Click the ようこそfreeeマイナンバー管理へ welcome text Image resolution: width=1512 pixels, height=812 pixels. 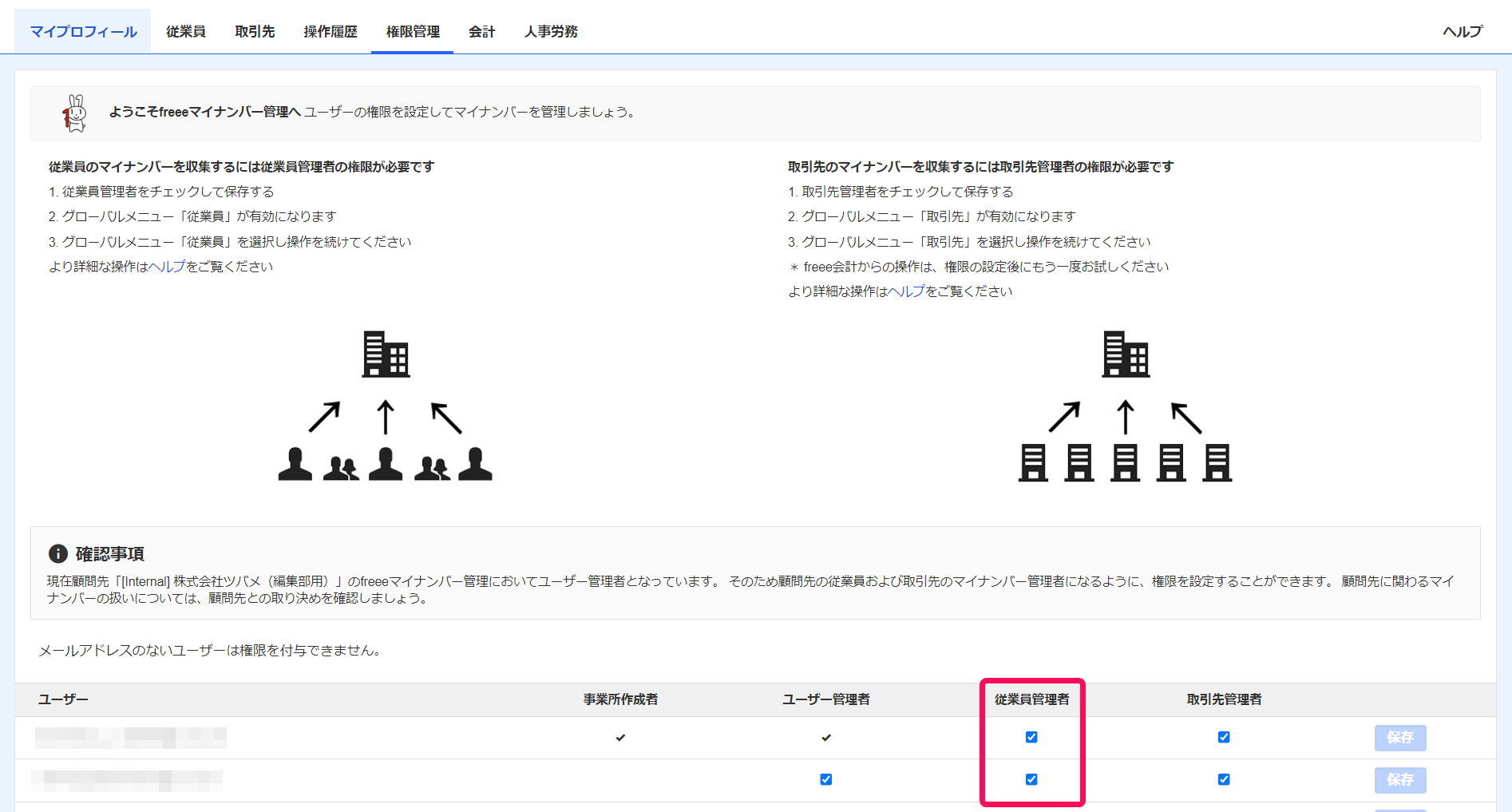(205, 112)
